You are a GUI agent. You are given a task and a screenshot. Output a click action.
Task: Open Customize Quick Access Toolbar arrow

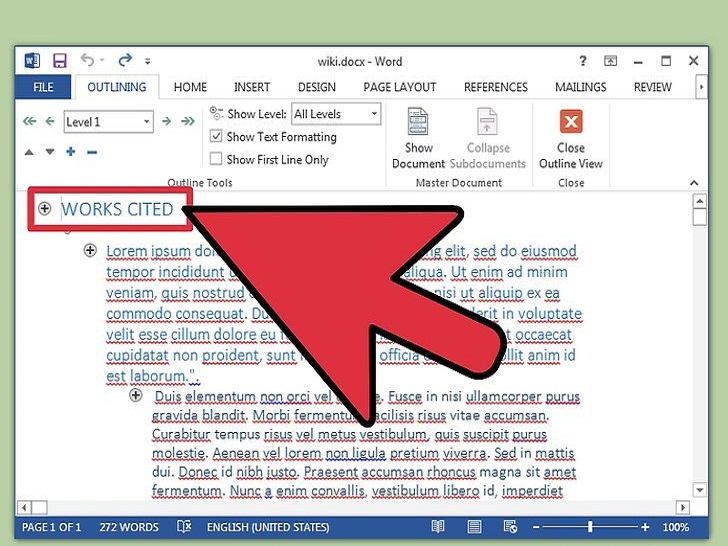pyautogui.click(x=147, y=61)
